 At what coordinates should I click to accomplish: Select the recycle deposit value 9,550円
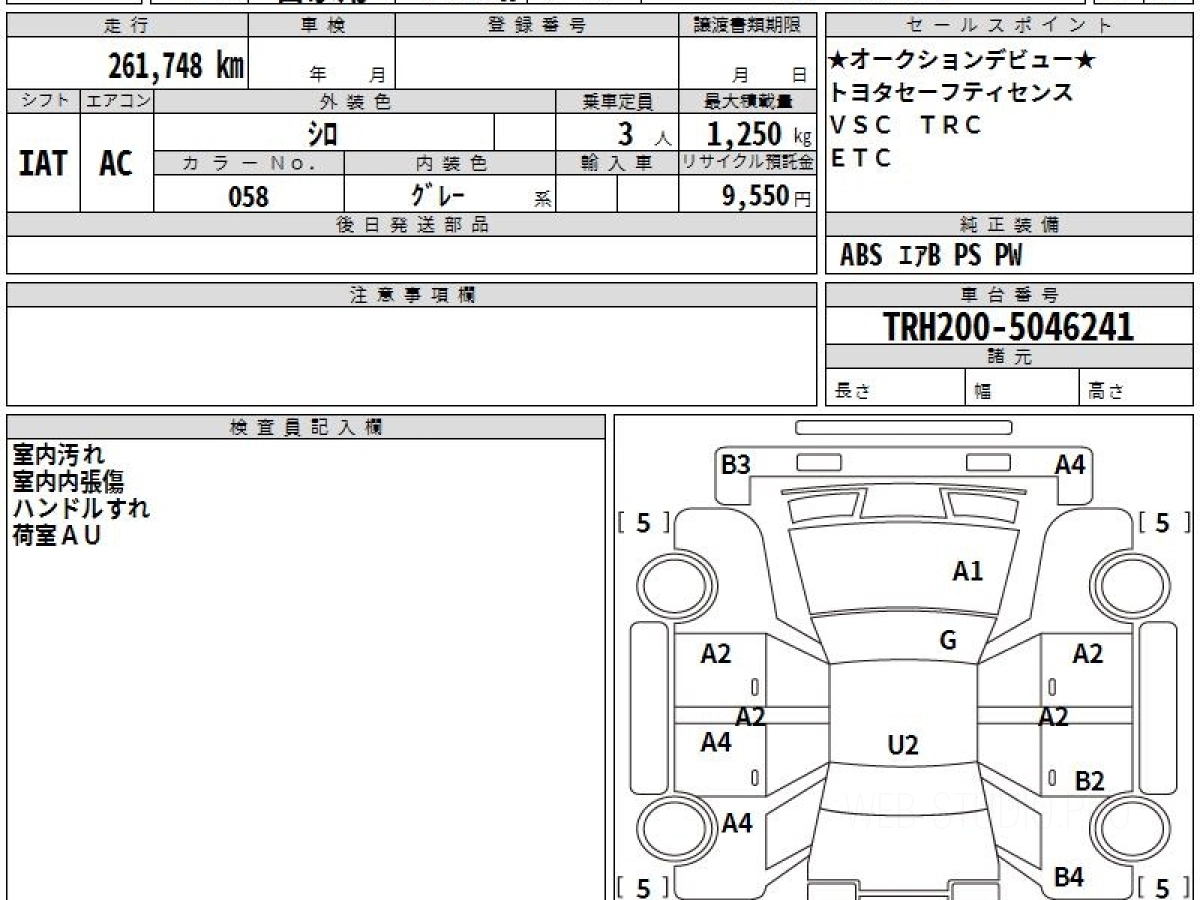767,195
